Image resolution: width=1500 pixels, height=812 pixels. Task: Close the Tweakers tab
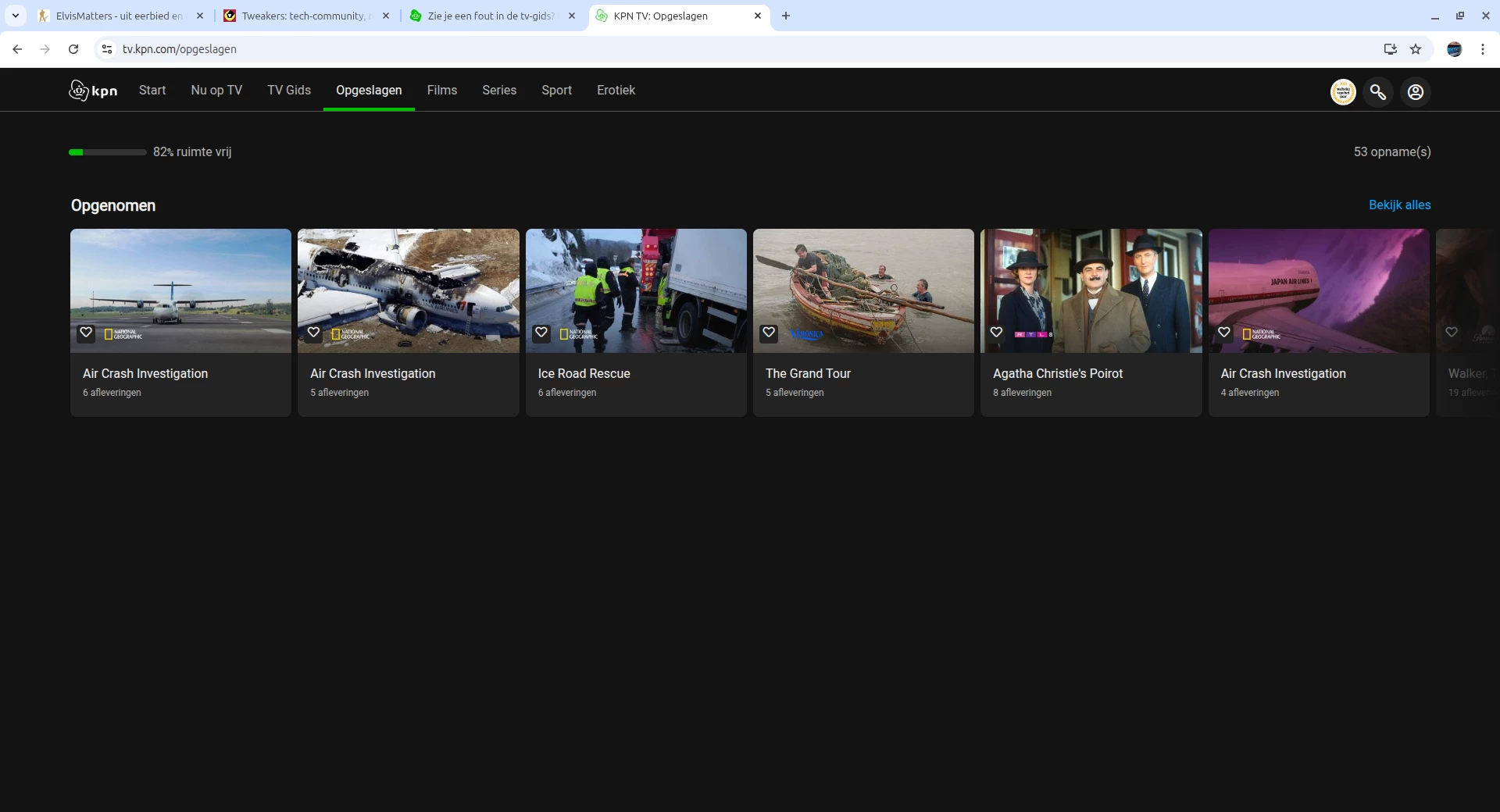pos(386,16)
